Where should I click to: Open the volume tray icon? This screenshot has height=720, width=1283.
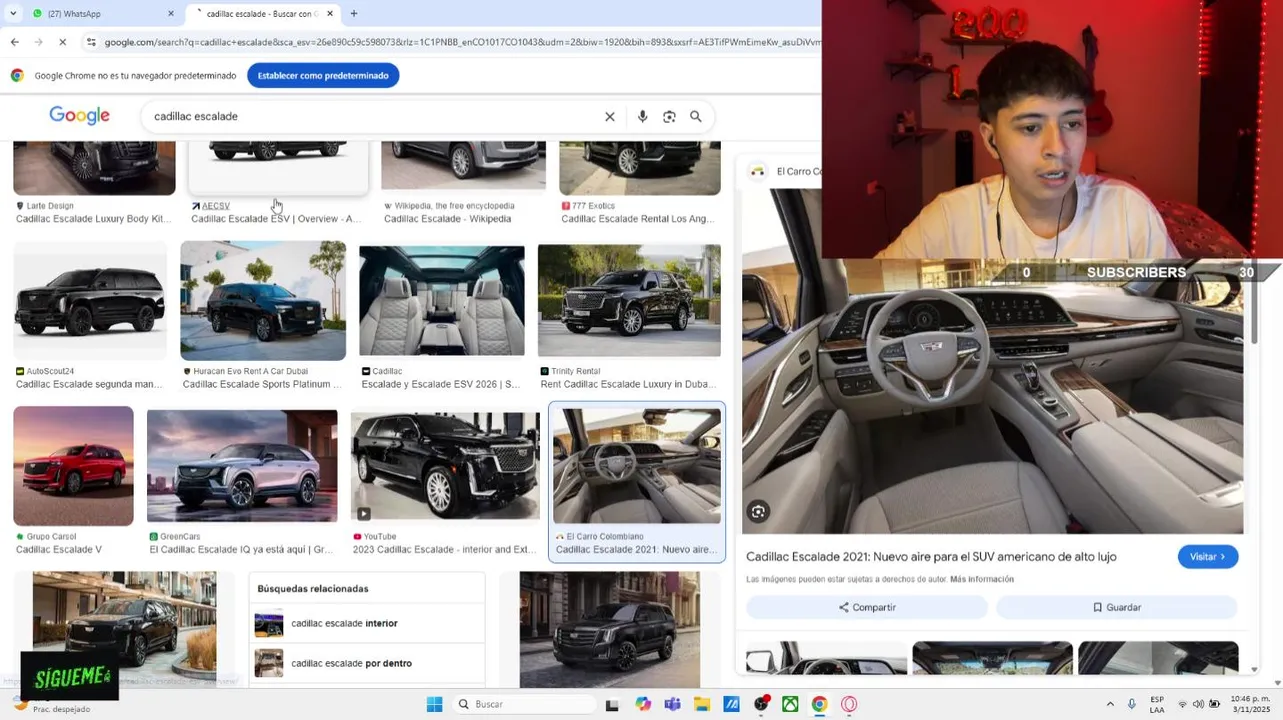(1198, 704)
